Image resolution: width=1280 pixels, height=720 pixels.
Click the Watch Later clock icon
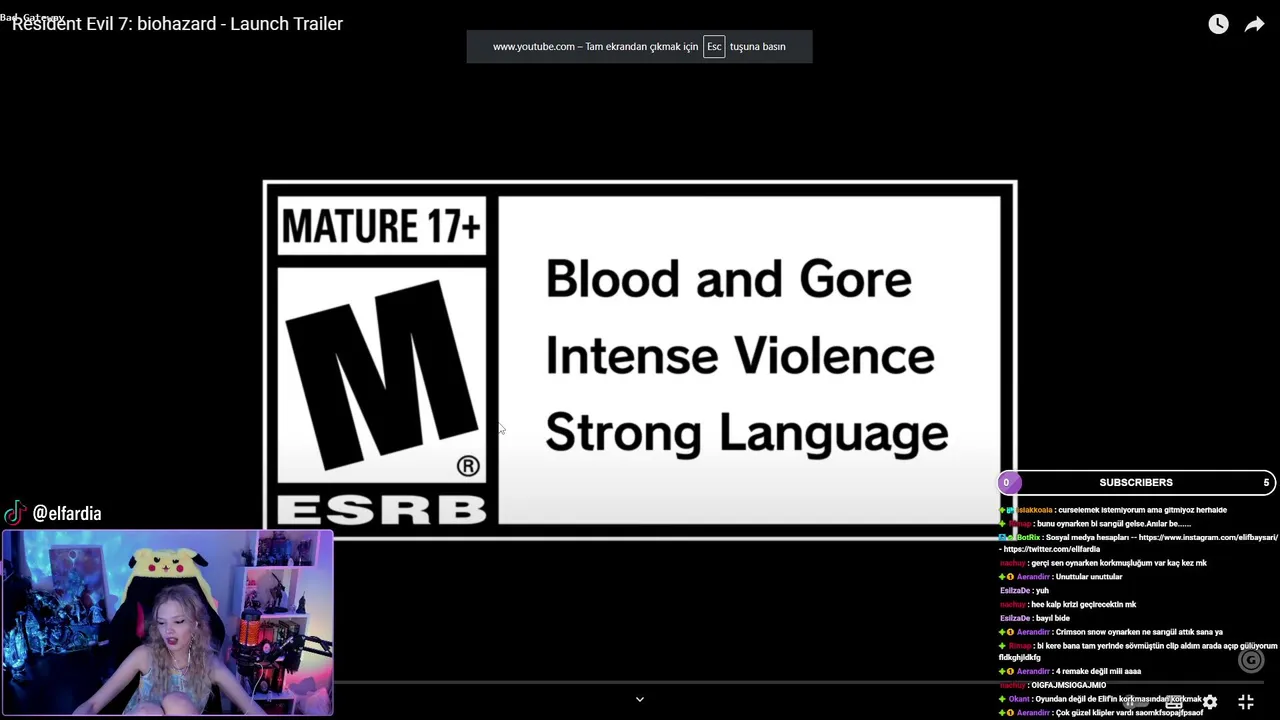click(1218, 24)
